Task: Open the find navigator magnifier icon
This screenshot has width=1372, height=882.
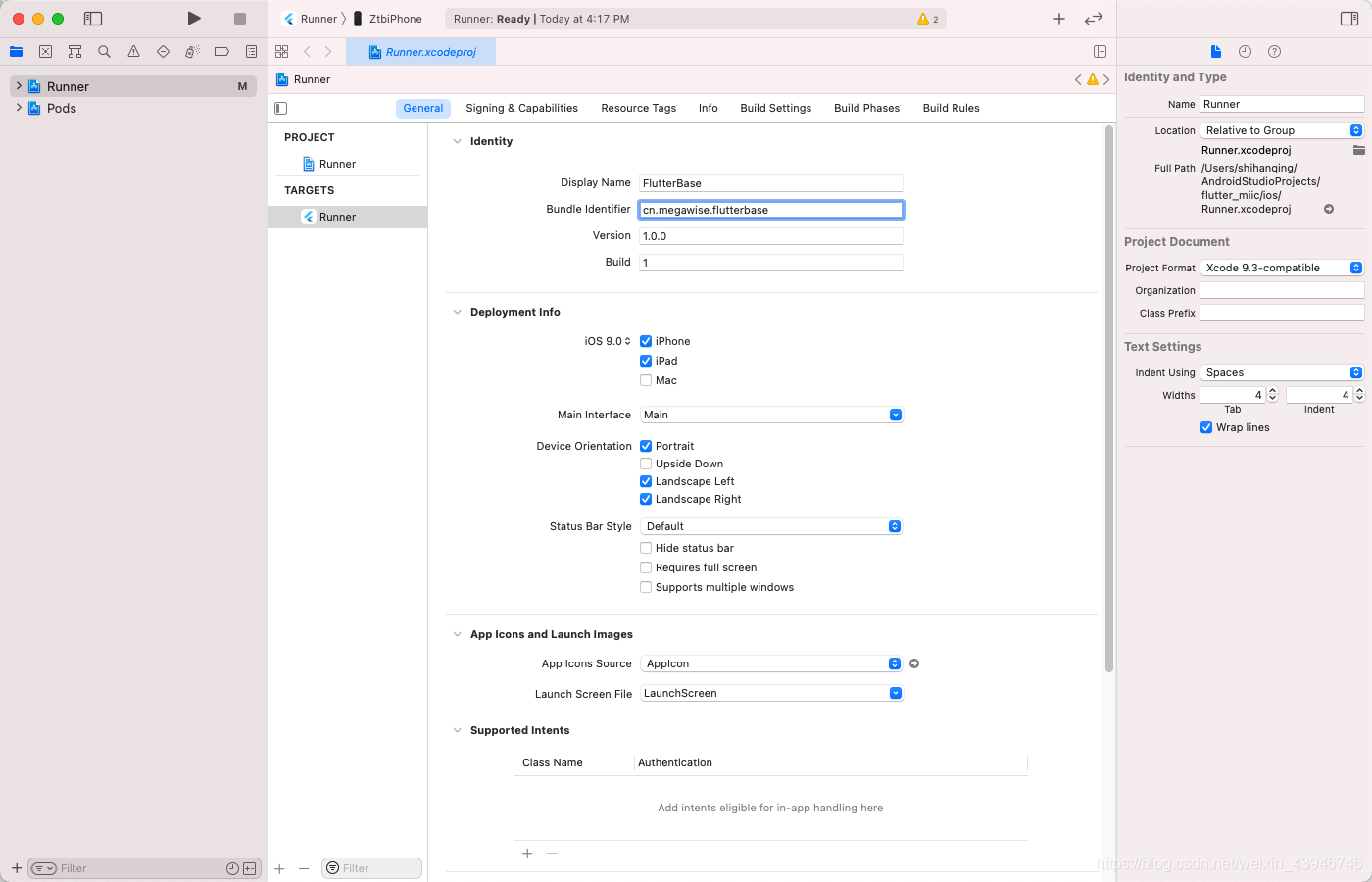Action: coord(104,52)
